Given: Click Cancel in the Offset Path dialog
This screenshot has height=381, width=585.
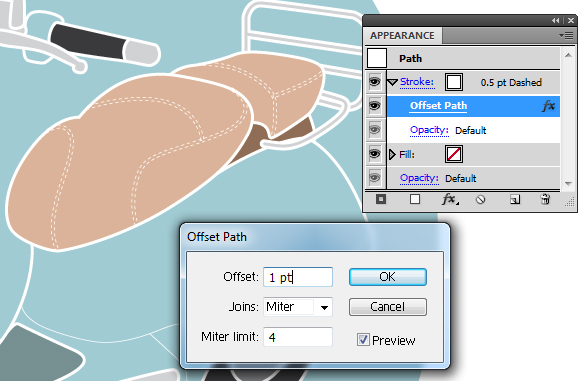Looking at the screenshot, I should 388,307.
